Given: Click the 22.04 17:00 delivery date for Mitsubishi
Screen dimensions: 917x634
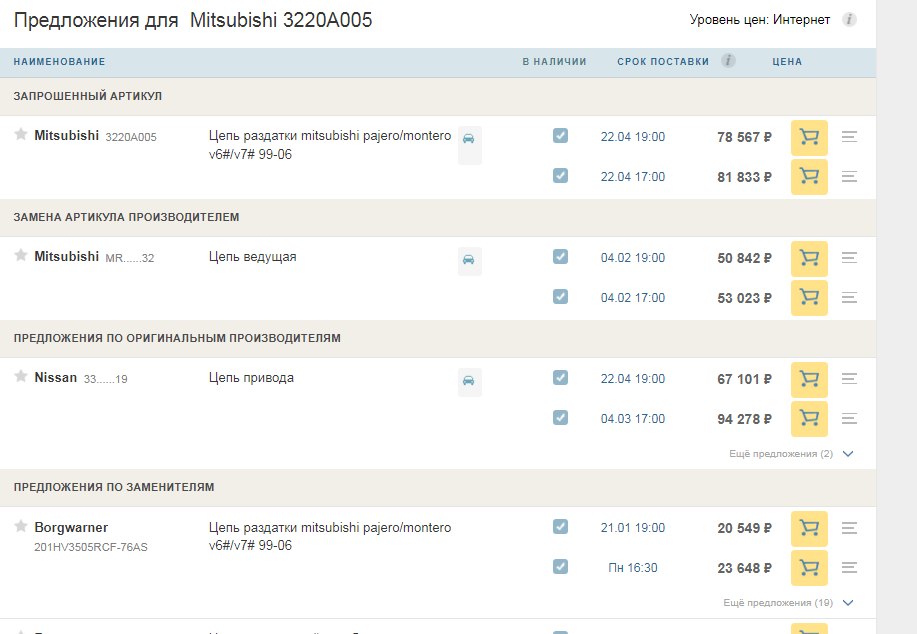Looking at the screenshot, I should 632,177.
